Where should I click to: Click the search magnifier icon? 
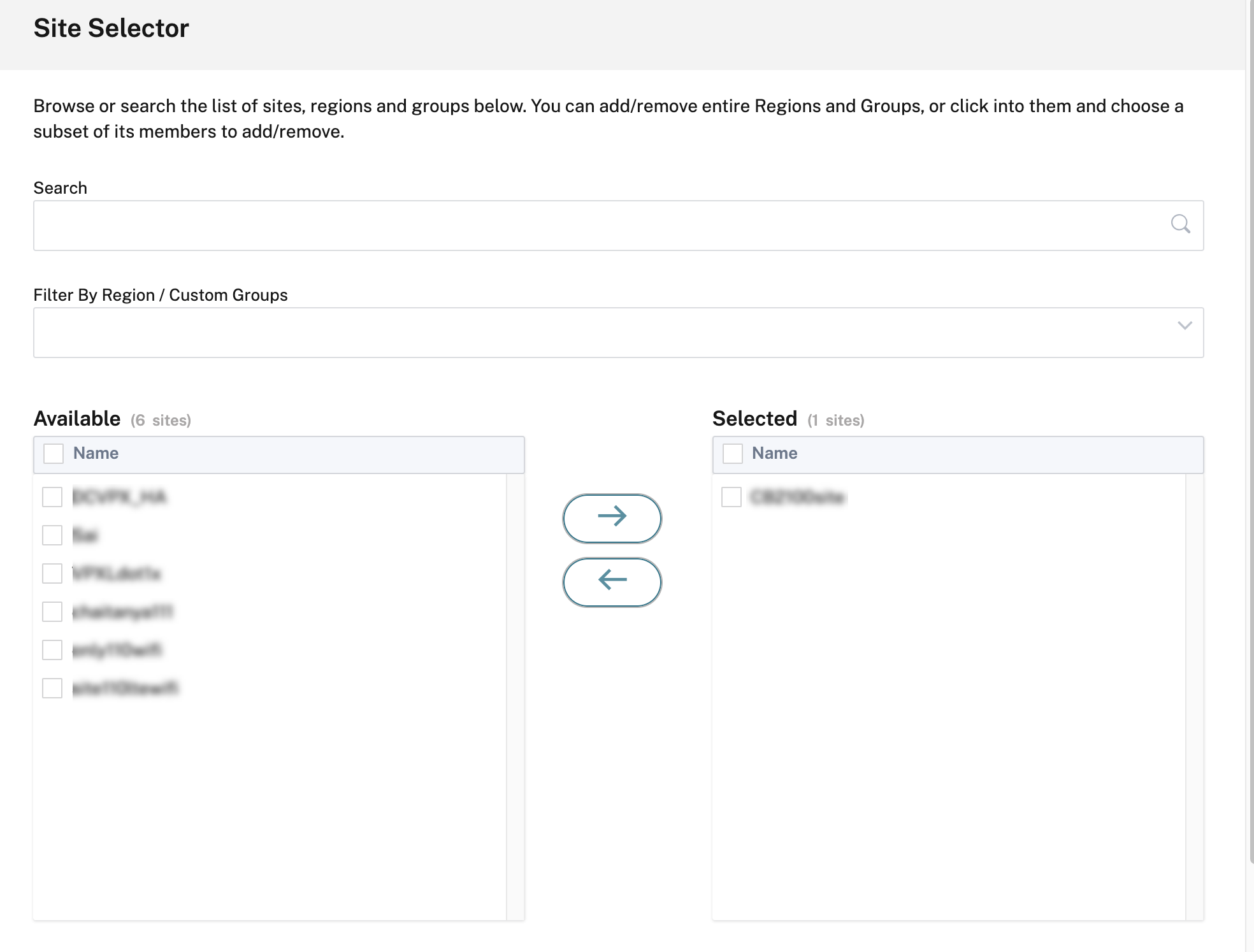click(x=1180, y=224)
